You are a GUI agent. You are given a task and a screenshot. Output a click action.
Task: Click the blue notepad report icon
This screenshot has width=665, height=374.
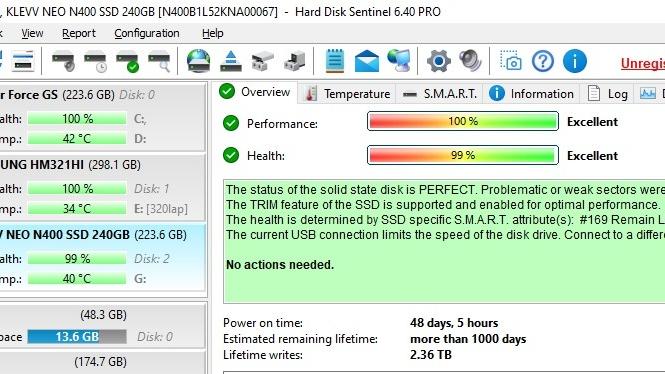pos(335,61)
